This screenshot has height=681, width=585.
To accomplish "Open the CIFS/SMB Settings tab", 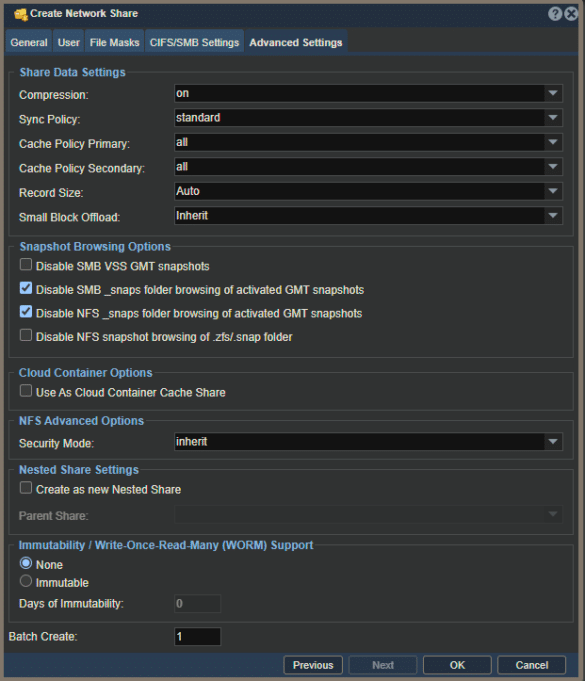I will 194,42.
